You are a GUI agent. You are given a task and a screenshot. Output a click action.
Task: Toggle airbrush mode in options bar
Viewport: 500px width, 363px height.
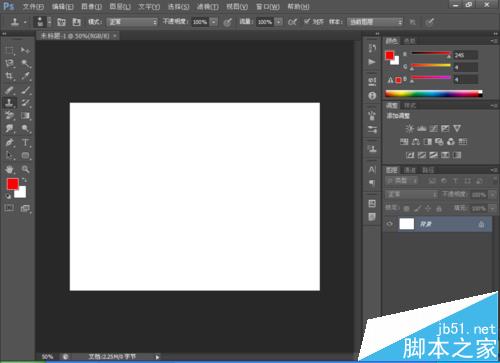(292, 22)
